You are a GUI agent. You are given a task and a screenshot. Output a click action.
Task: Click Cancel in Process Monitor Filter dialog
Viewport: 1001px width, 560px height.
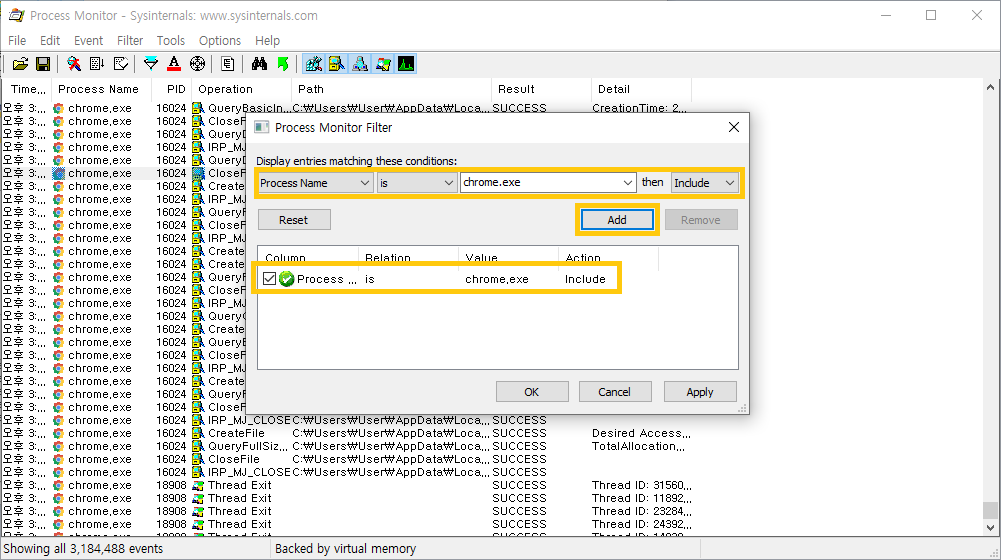coord(614,391)
